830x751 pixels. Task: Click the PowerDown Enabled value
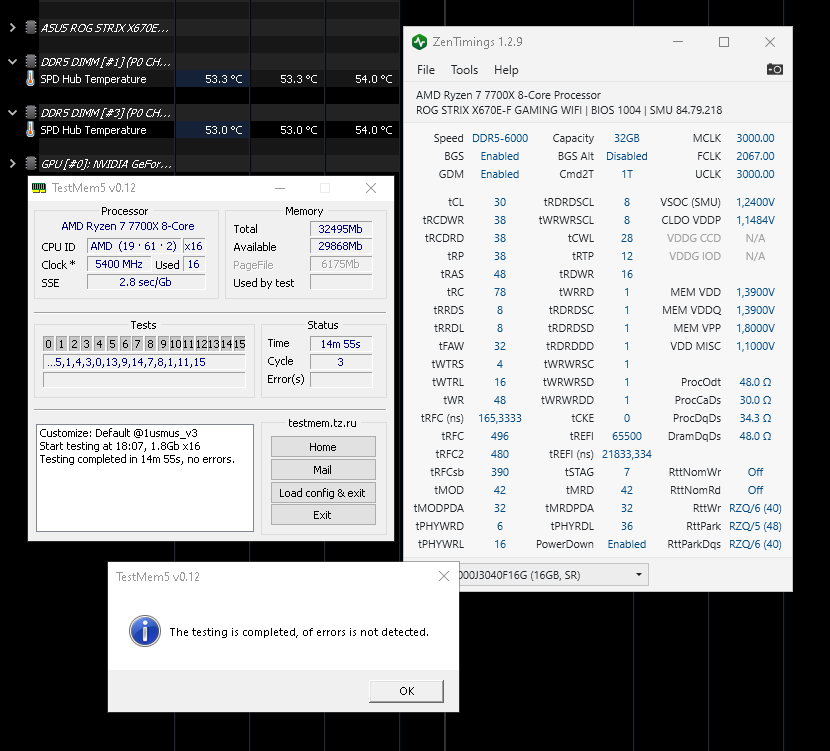pos(627,544)
